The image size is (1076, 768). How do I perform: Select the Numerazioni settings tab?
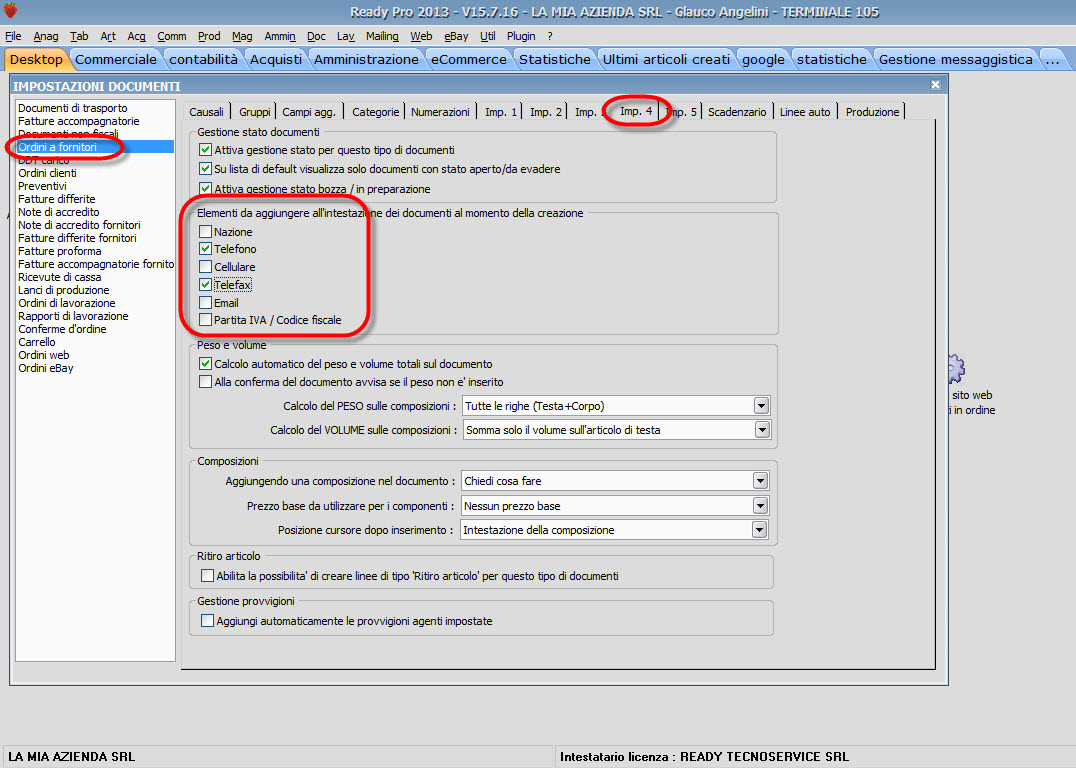440,112
